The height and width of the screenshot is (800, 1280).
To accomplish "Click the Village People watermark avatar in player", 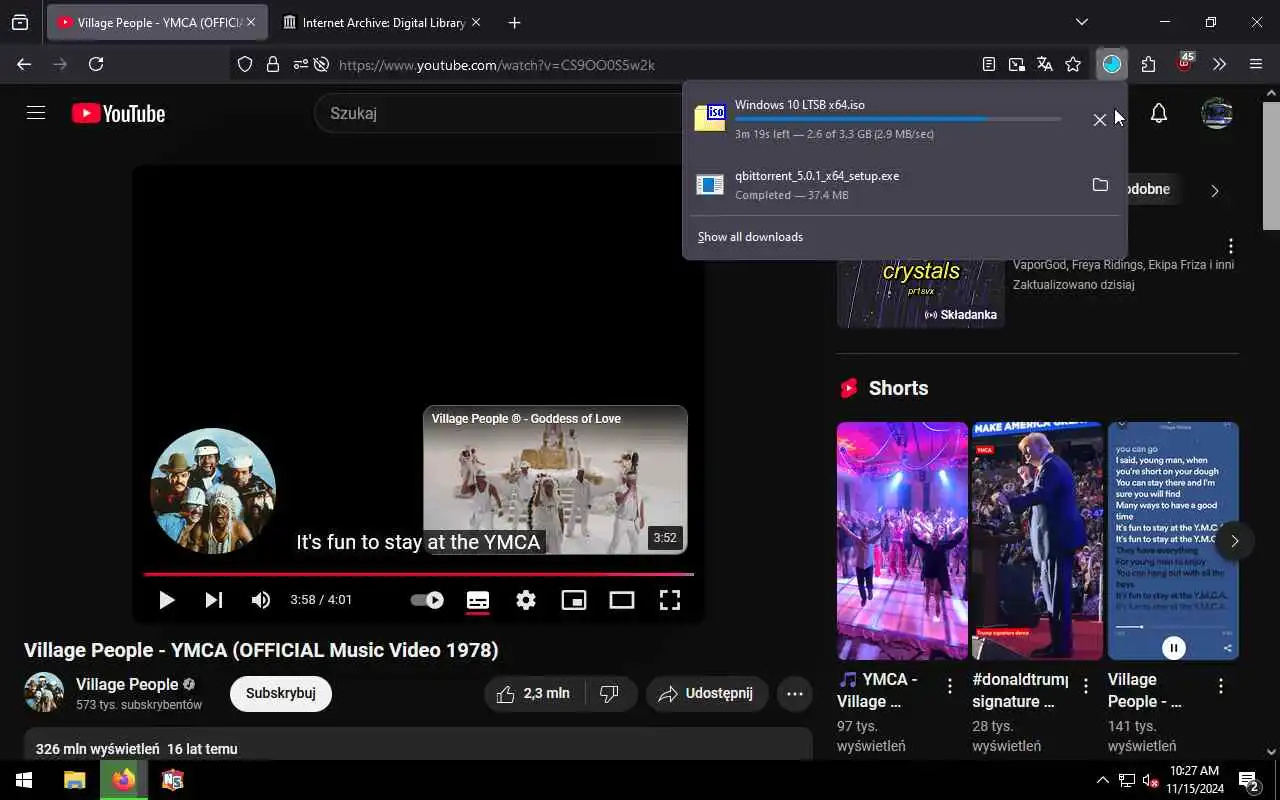I will pyautogui.click(x=213, y=491).
